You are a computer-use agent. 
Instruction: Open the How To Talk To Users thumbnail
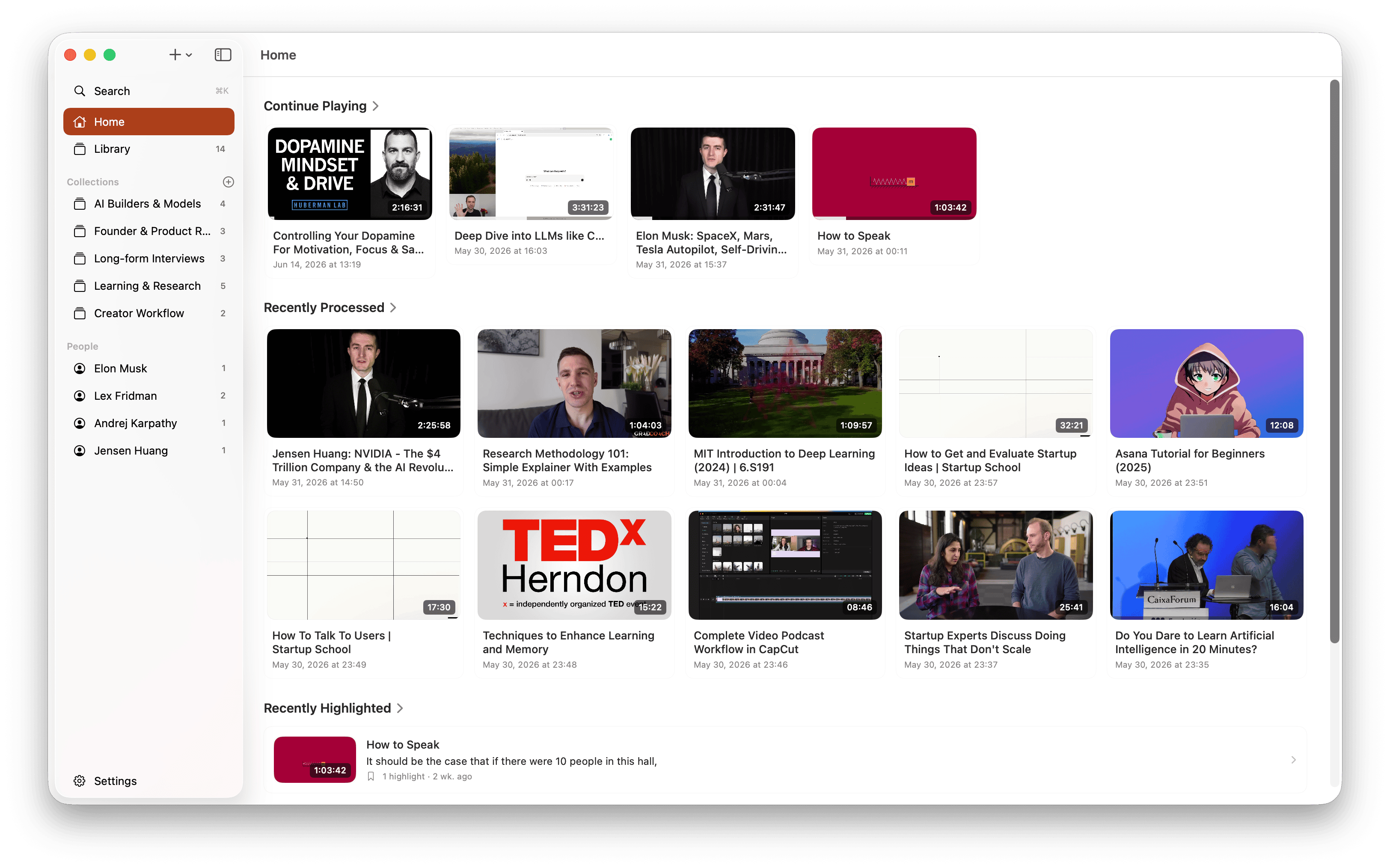tap(363, 565)
